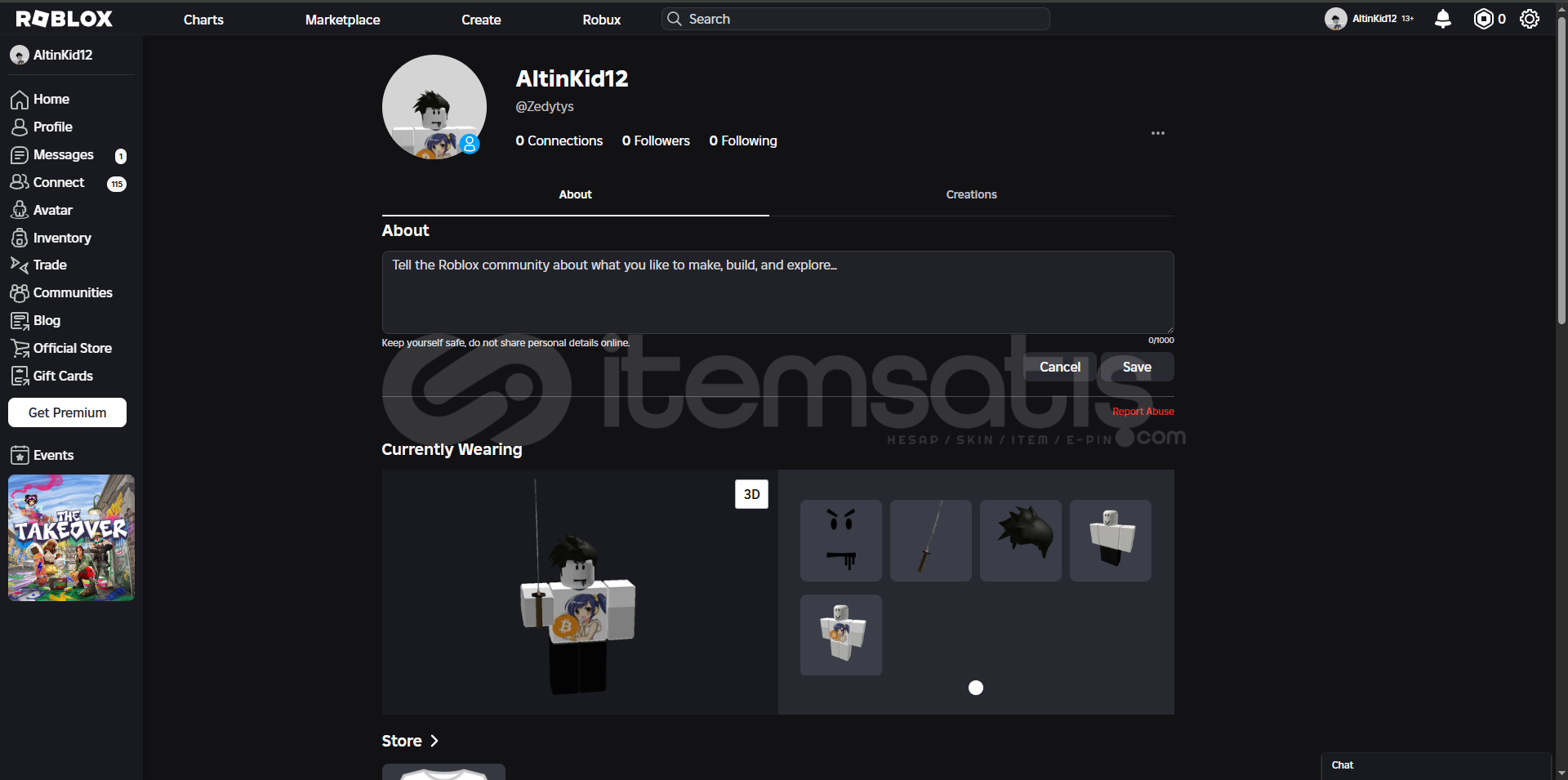Click the Report Abuse link
The height and width of the screenshot is (780, 1568).
tap(1143, 412)
